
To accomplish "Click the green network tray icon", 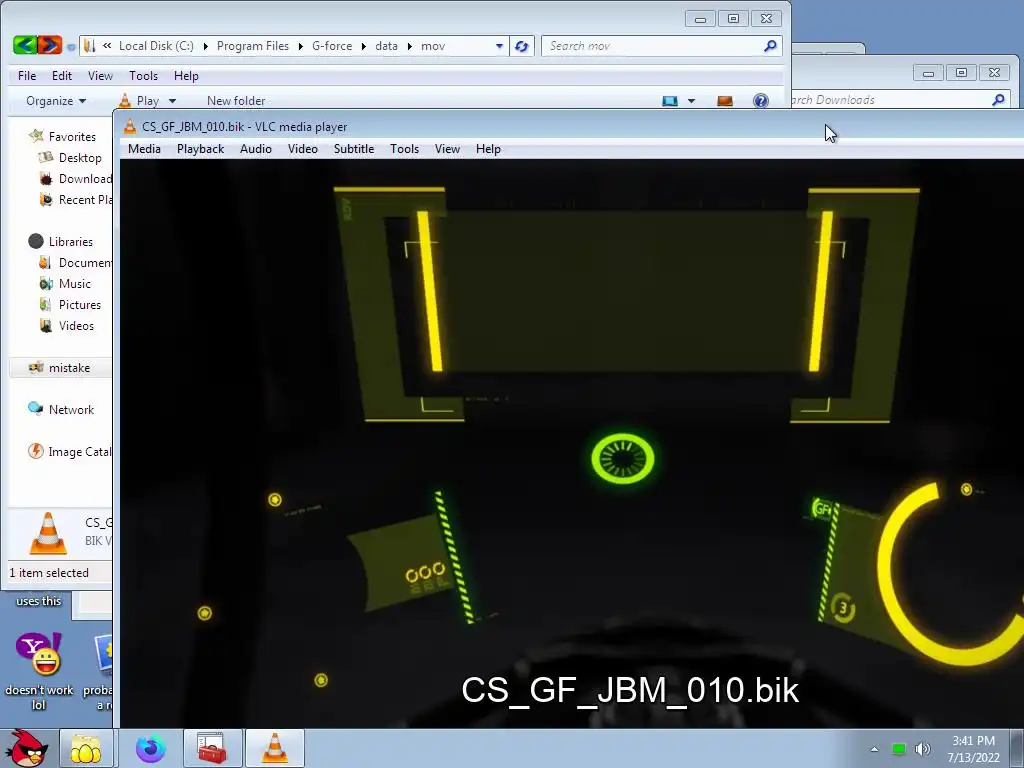I will (899, 749).
